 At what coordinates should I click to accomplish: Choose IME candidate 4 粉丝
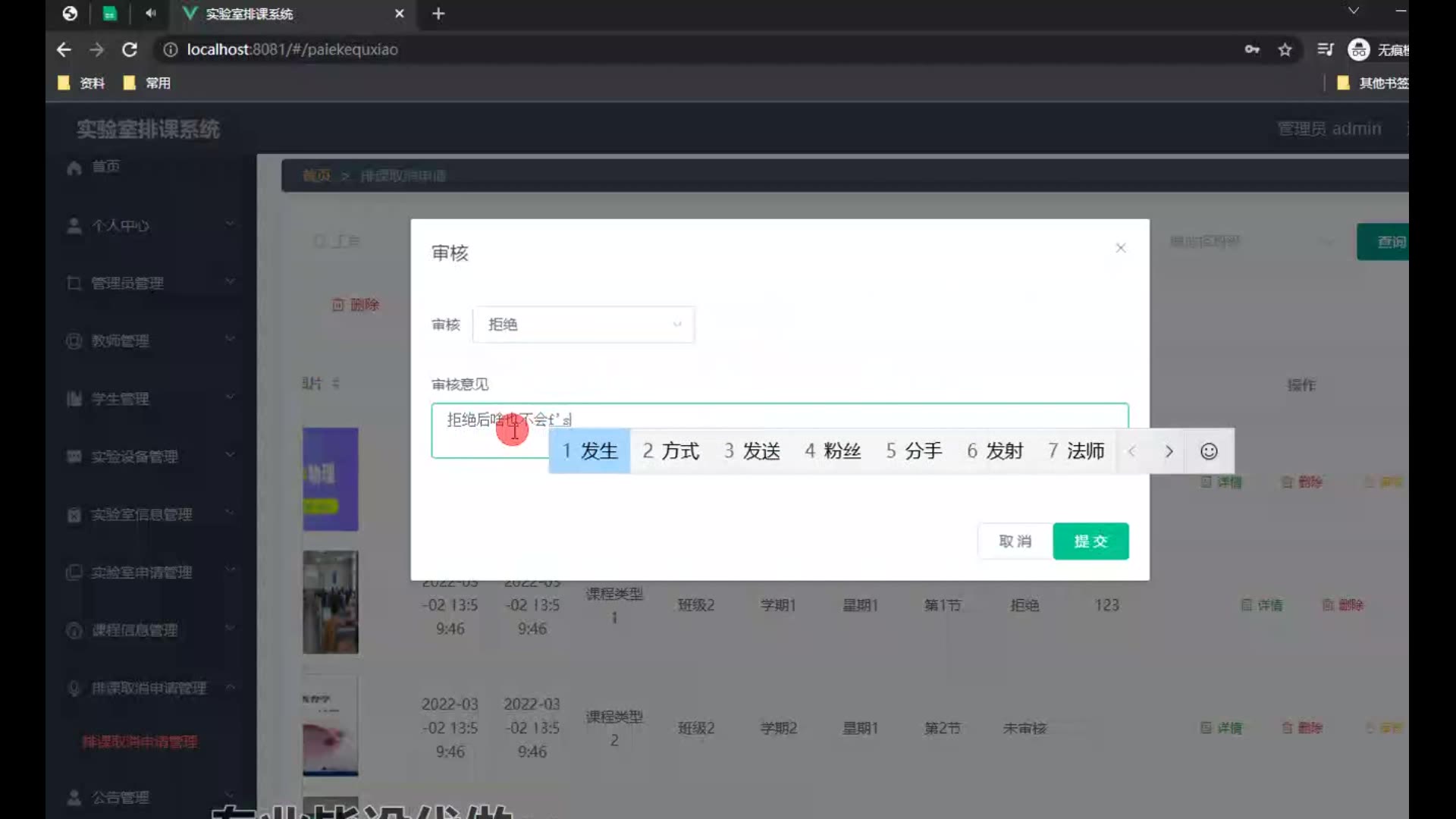coord(833,451)
